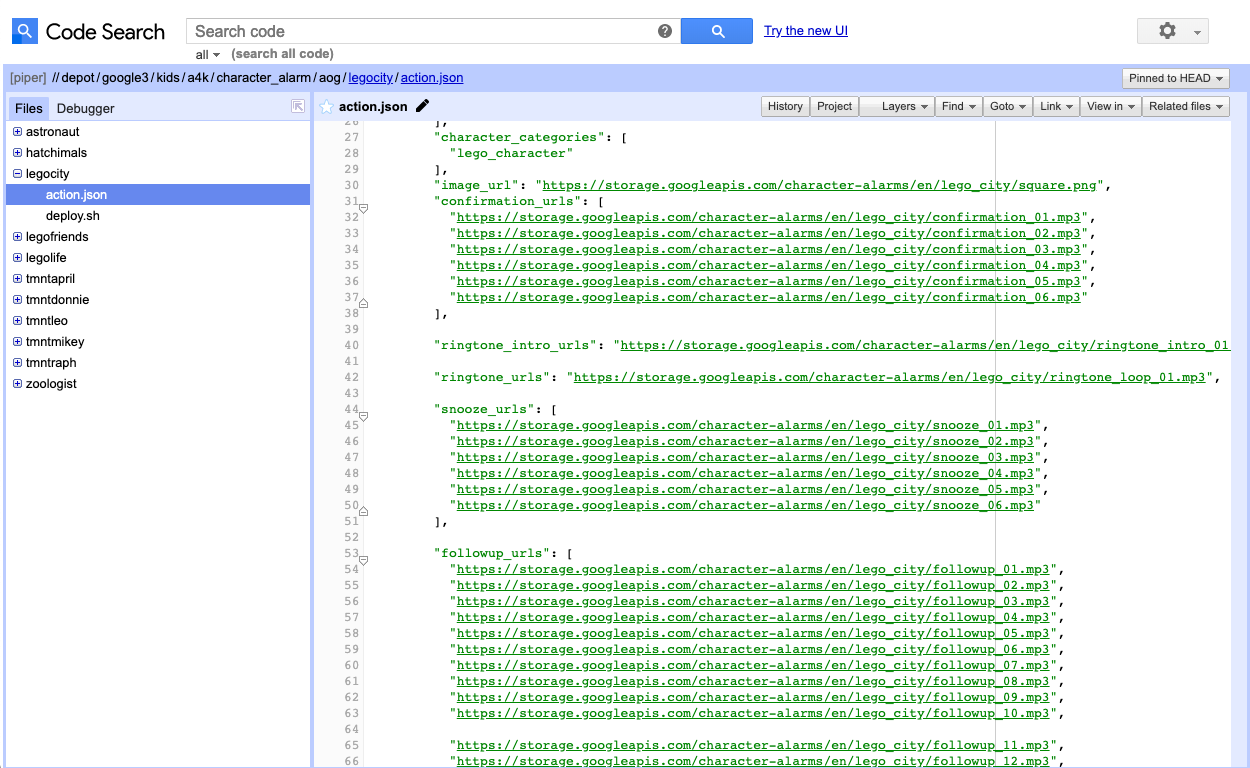Click the pencil edit icon beside action.json
1250x768 pixels.
click(422, 106)
